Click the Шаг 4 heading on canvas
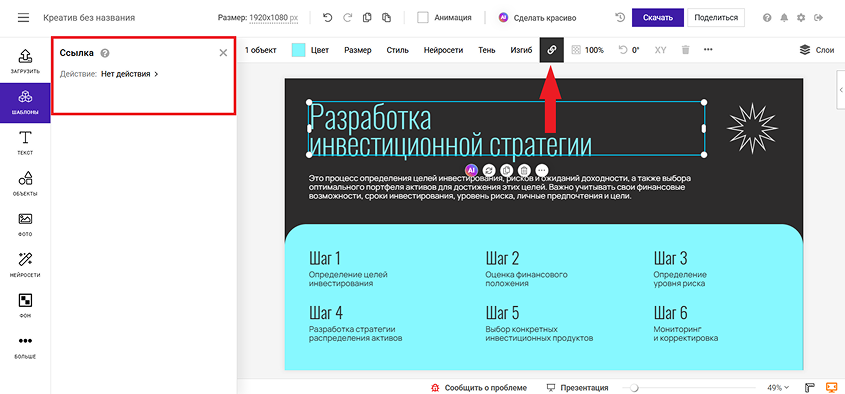This screenshot has height=394, width=845. (326, 312)
